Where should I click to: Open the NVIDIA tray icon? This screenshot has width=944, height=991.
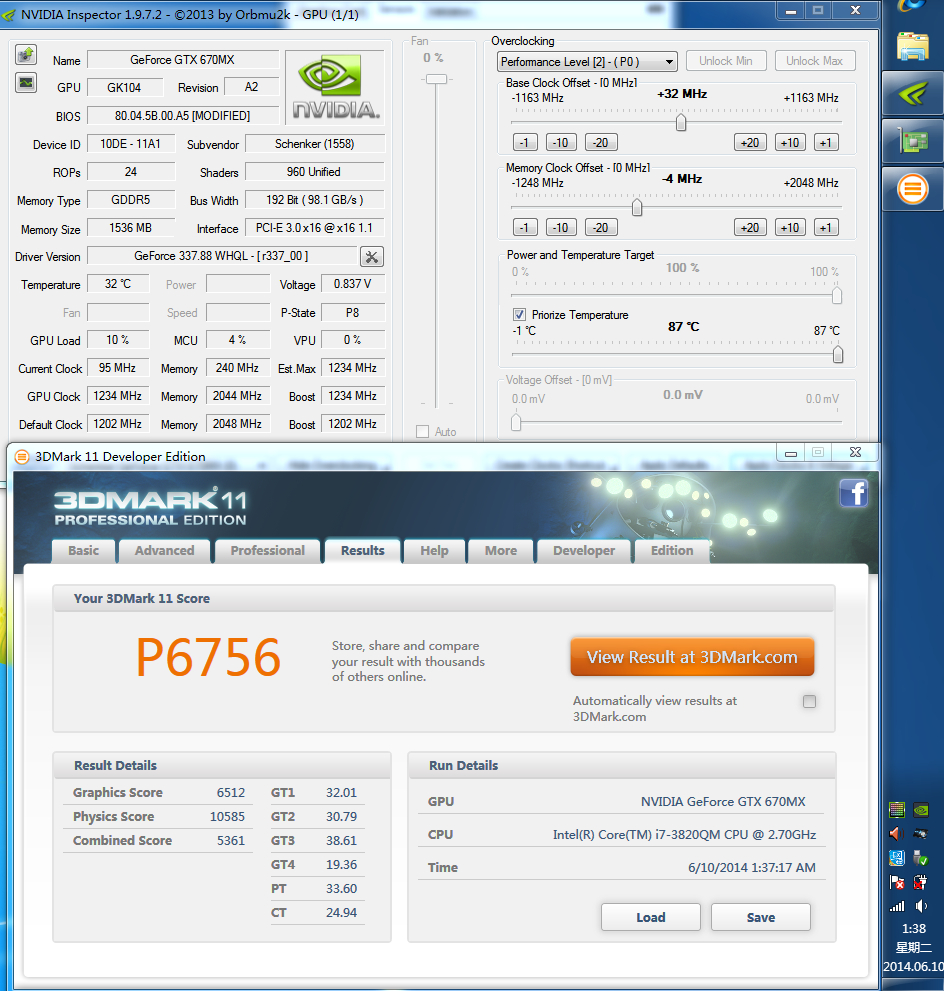click(921, 810)
